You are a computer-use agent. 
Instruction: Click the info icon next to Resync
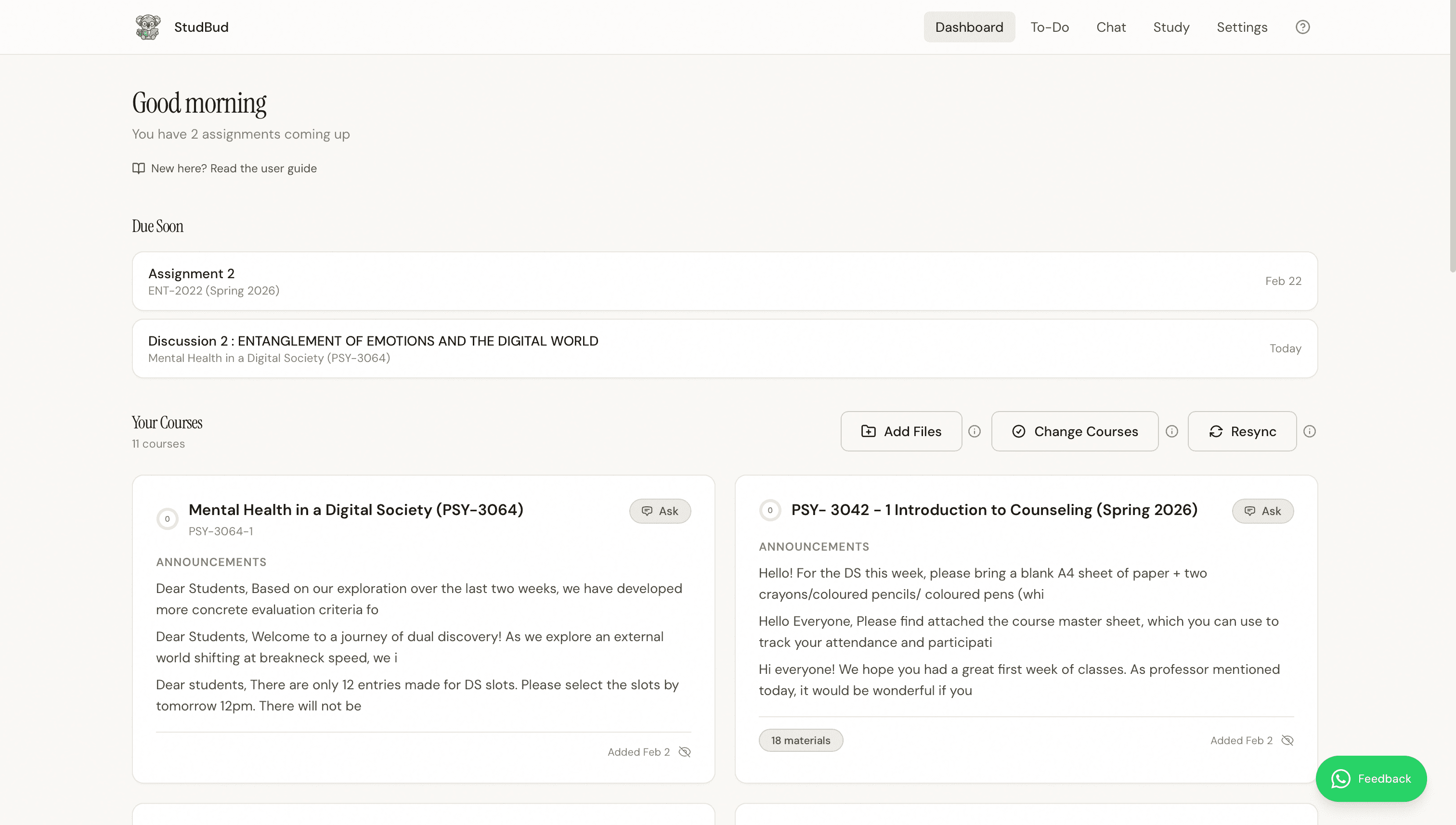1309,431
